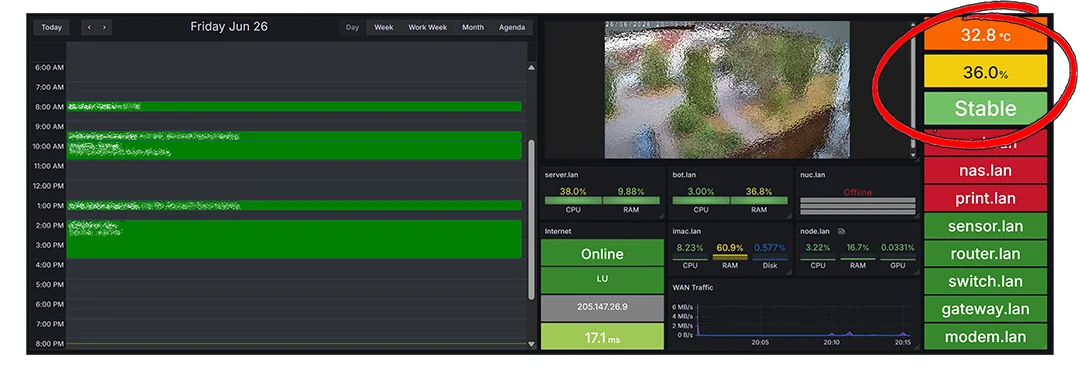
Task: Click node.lan CPU 3.22% value
Action: click(x=818, y=247)
